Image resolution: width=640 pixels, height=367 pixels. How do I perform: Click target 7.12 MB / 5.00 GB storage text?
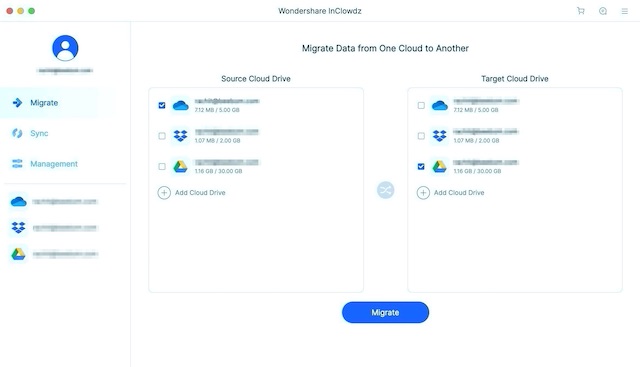pos(476,110)
